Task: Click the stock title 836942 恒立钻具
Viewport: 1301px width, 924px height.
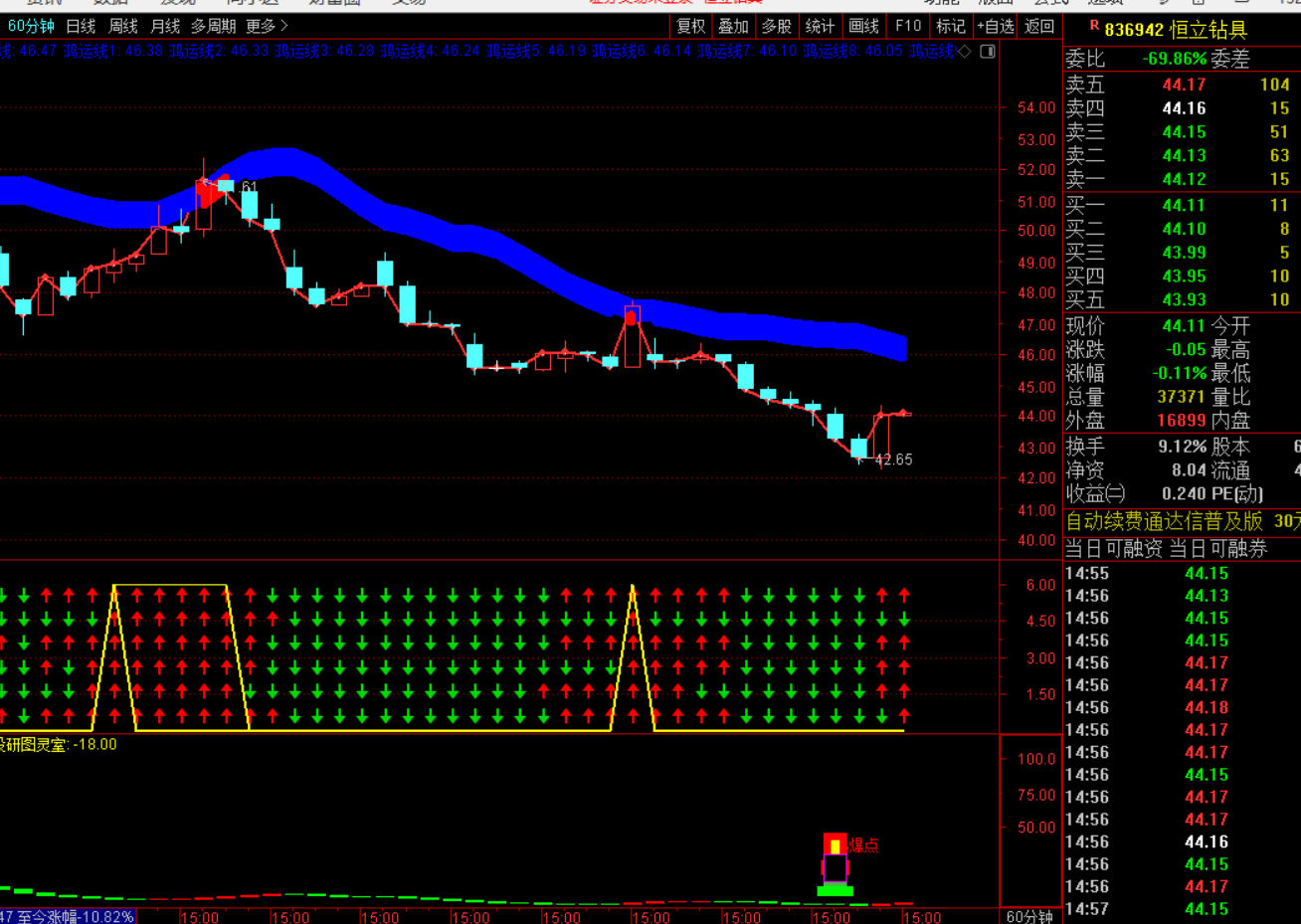Action: pyautogui.click(x=1175, y=30)
